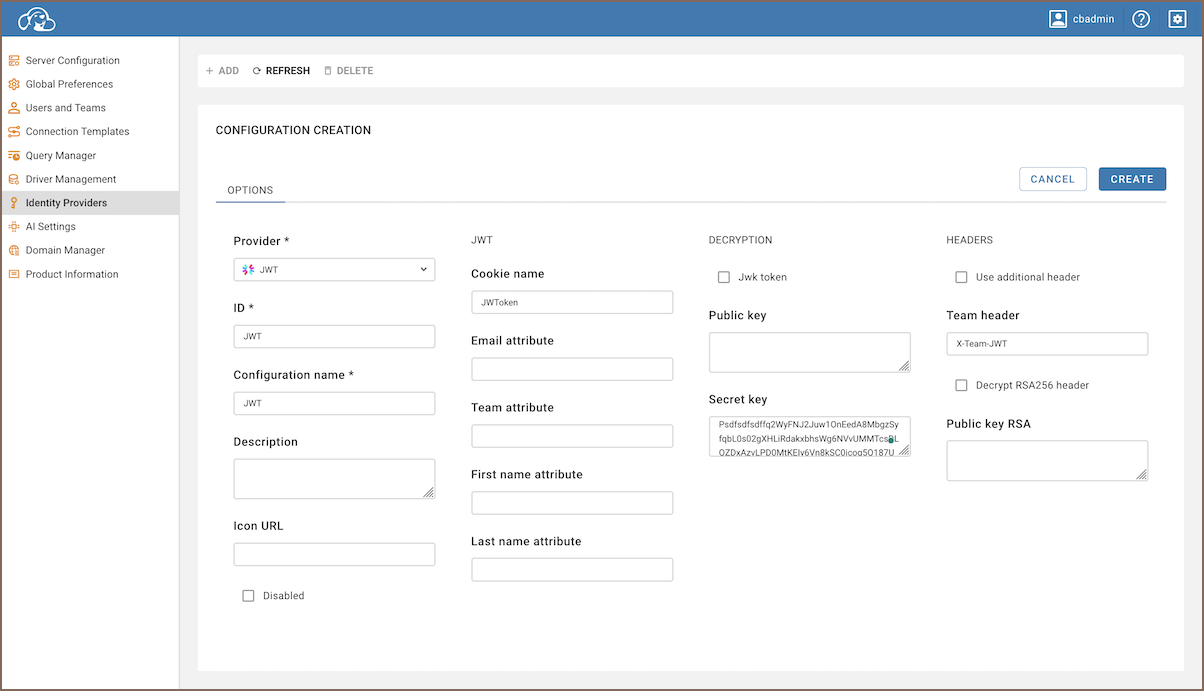The height and width of the screenshot is (691, 1204).
Task: Click the Query Manager sidebar icon
Action: (x=14, y=156)
